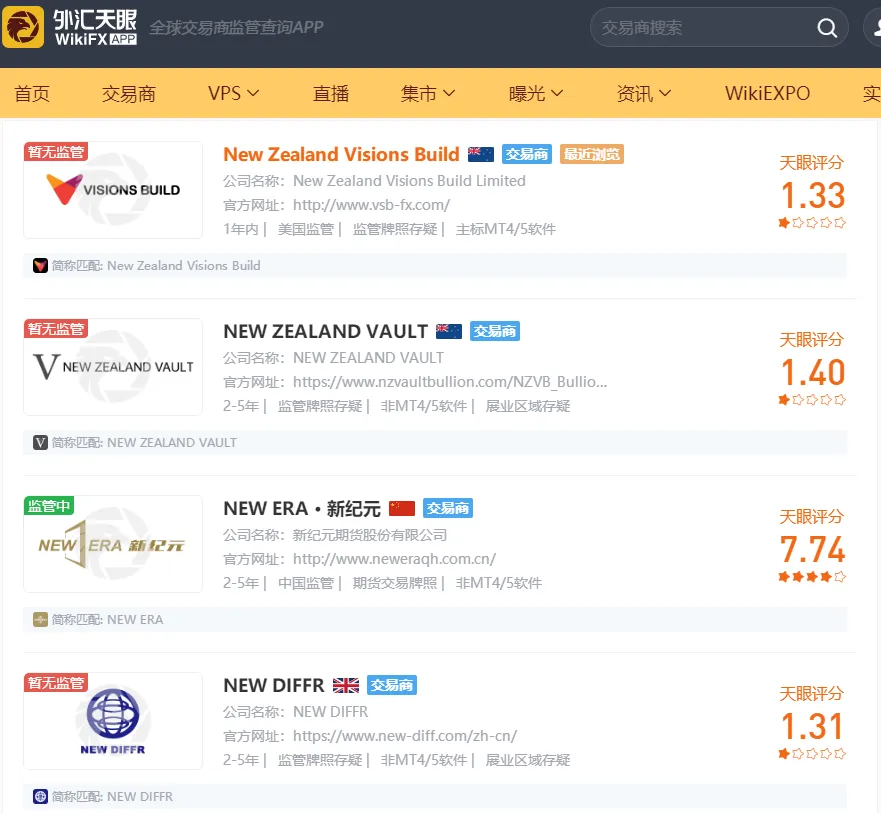Image resolution: width=881 pixels, height=813 pixels.
Task: Click the magnifier search icon
Action: pos(826,28)
